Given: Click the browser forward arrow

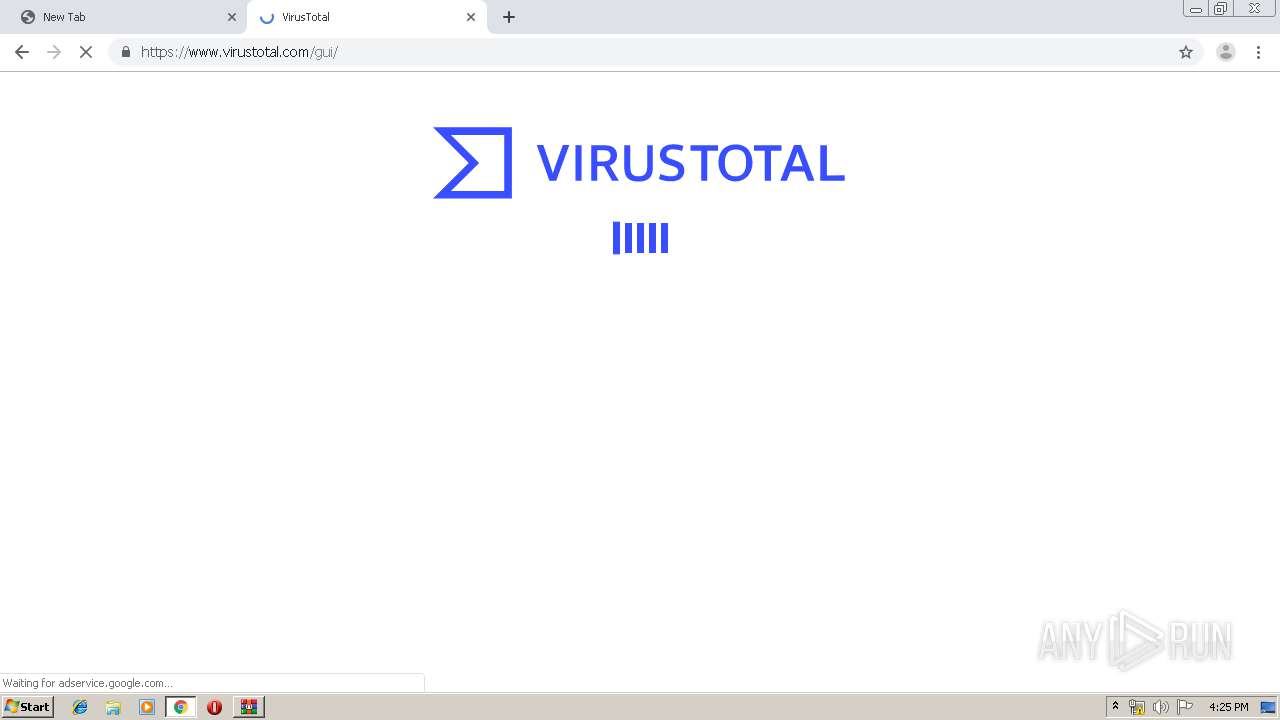Looking at the screenshot, I should click(54, 52).
